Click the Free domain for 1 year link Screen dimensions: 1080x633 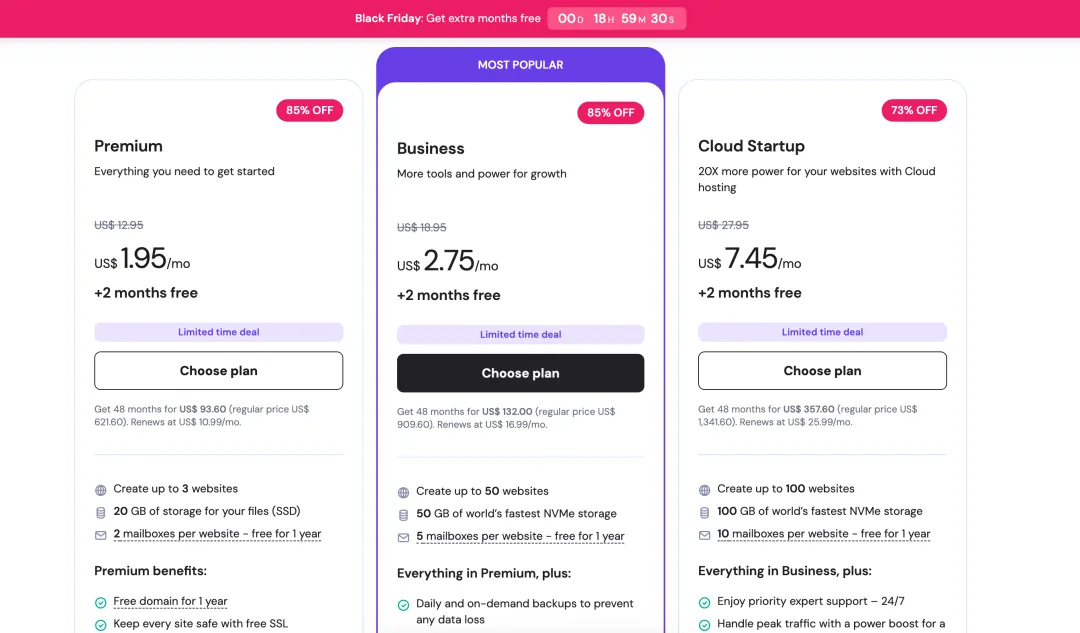(170, 602)
